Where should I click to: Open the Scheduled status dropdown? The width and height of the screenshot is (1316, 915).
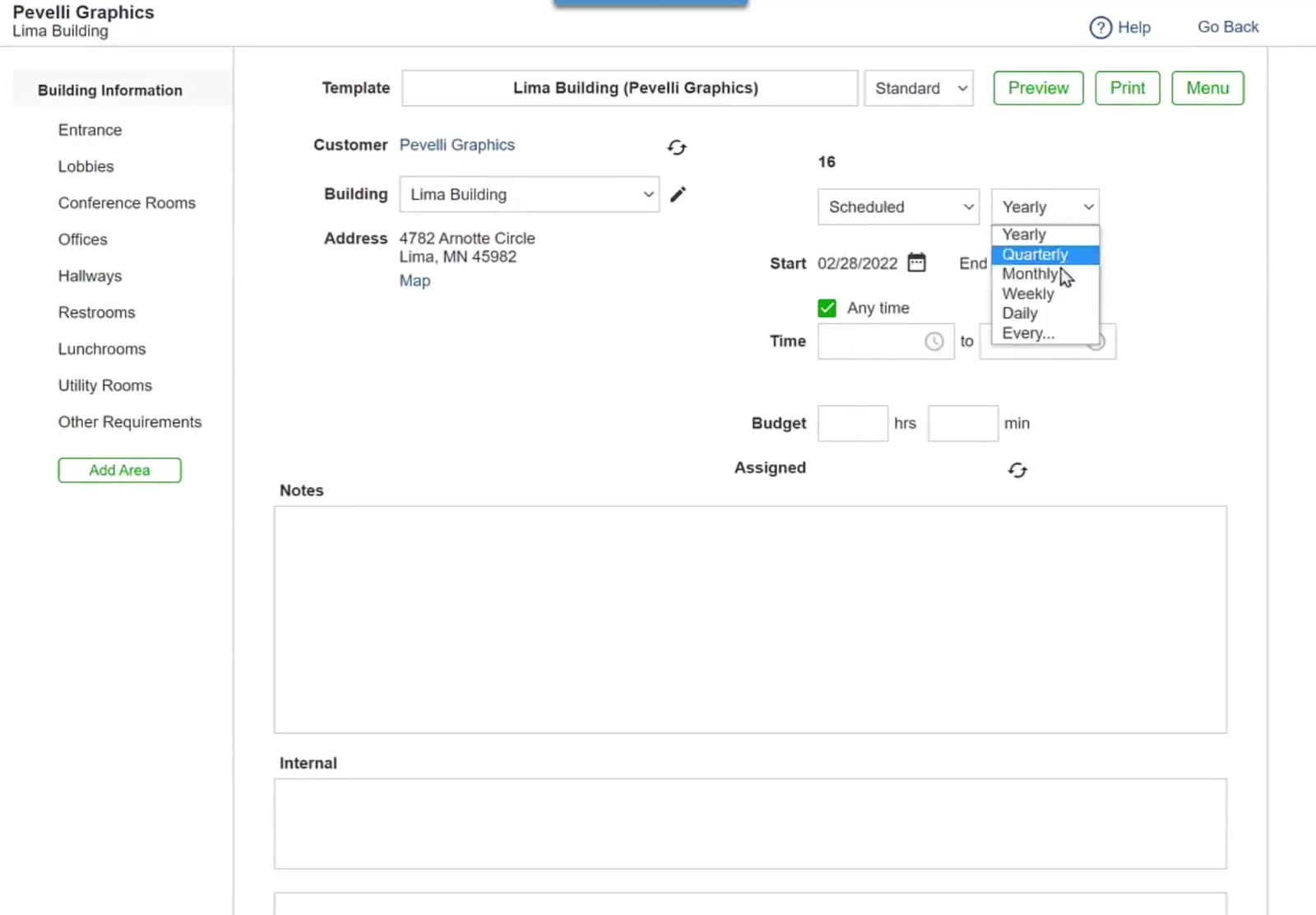click(x=898, y=207)
